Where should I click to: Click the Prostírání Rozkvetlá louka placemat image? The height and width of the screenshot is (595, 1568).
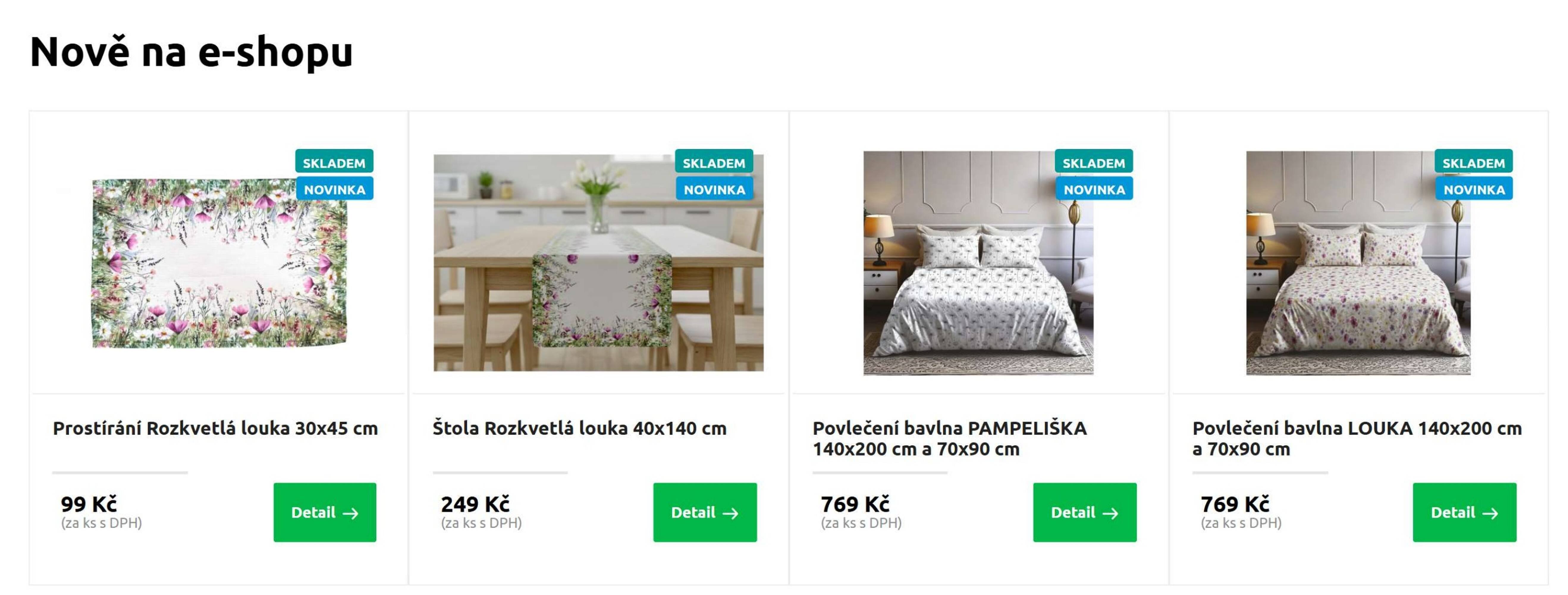tap(219, 263)
